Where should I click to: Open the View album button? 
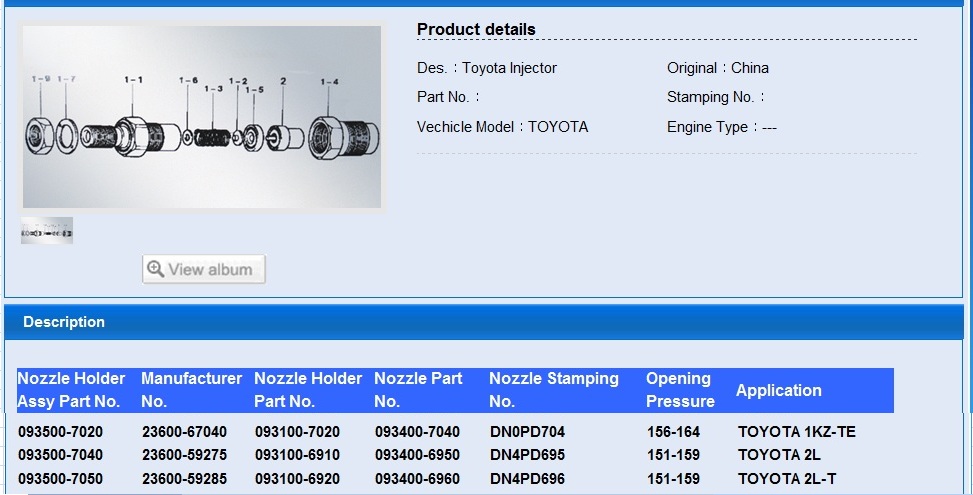click(204, 269)
